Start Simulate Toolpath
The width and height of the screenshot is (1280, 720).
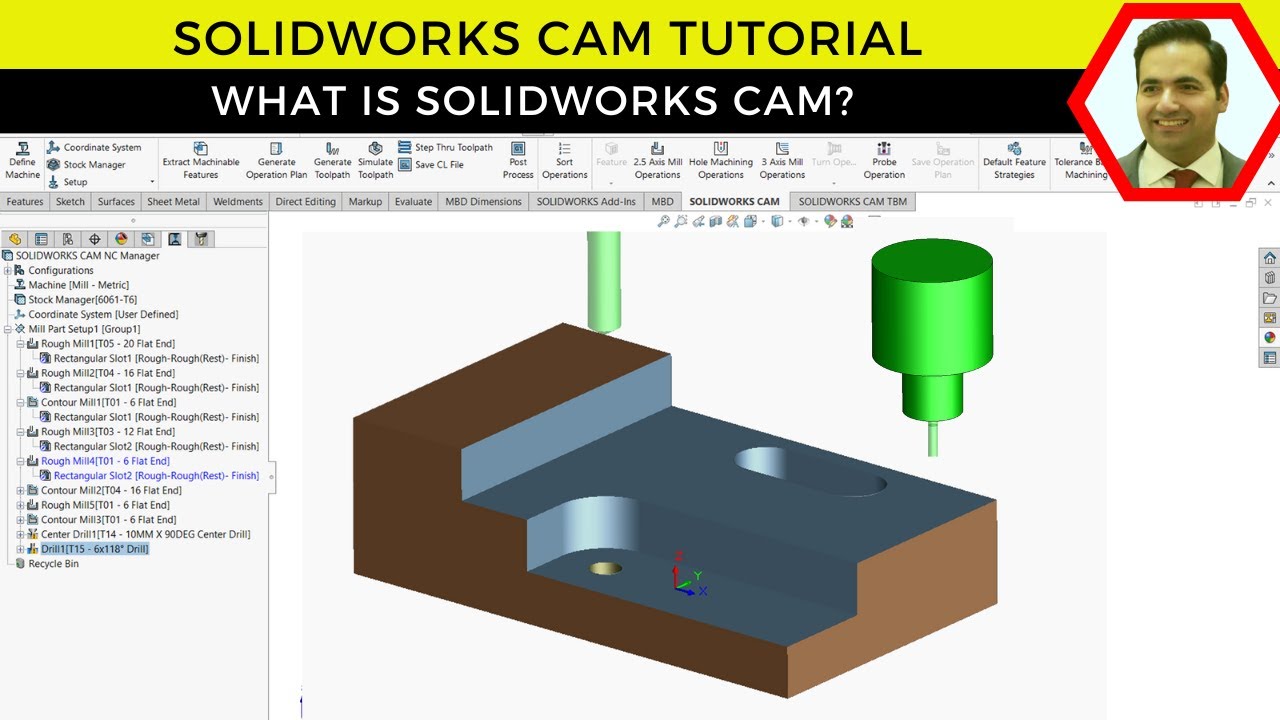click(x=376, y=160)
